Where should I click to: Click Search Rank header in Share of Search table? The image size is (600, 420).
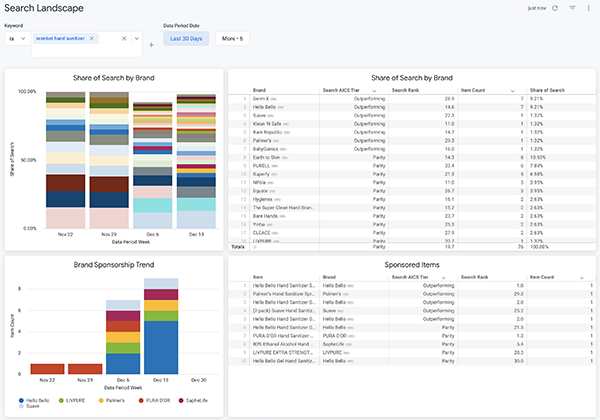(405, 90)
